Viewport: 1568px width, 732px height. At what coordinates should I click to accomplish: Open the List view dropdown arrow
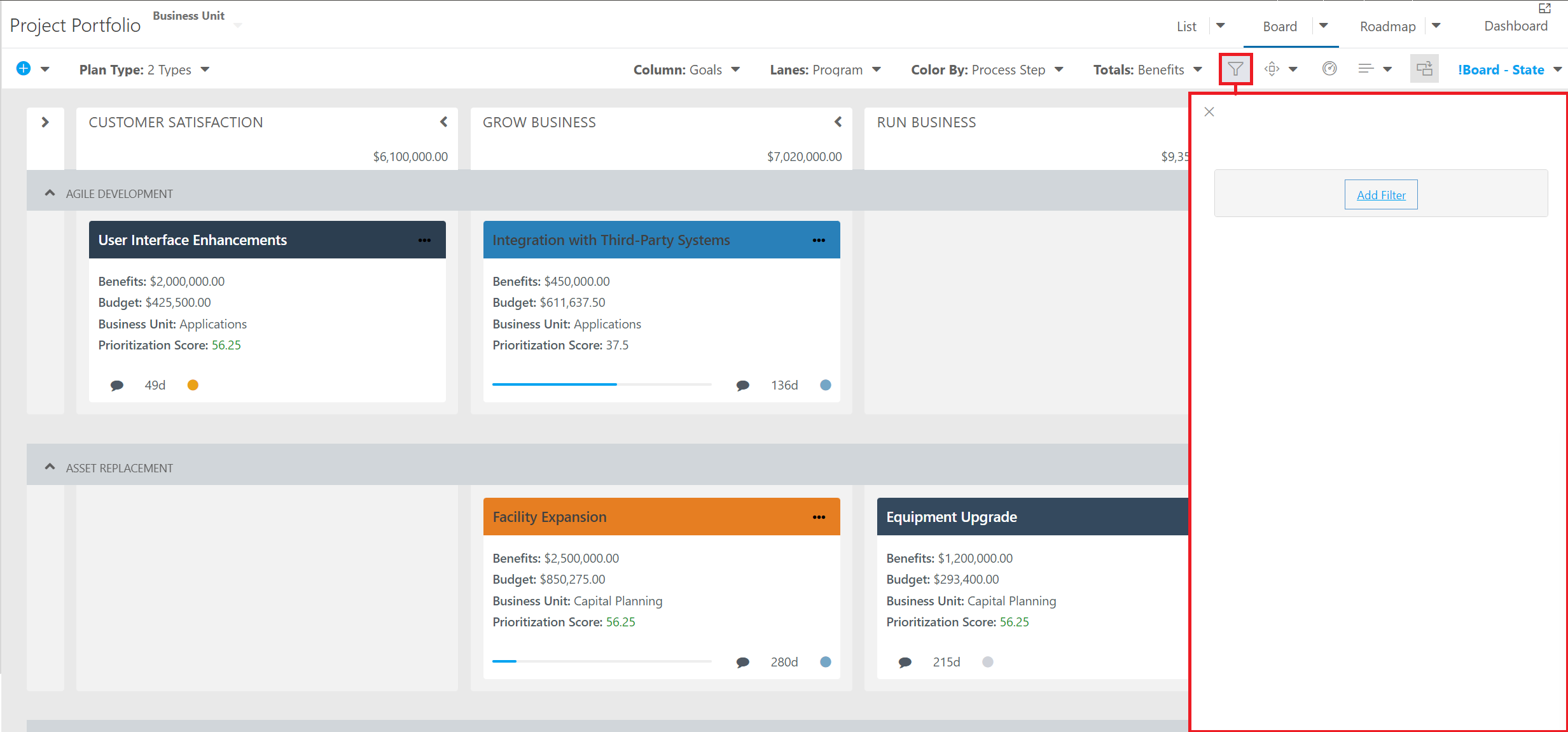[x=1221, y=25]
